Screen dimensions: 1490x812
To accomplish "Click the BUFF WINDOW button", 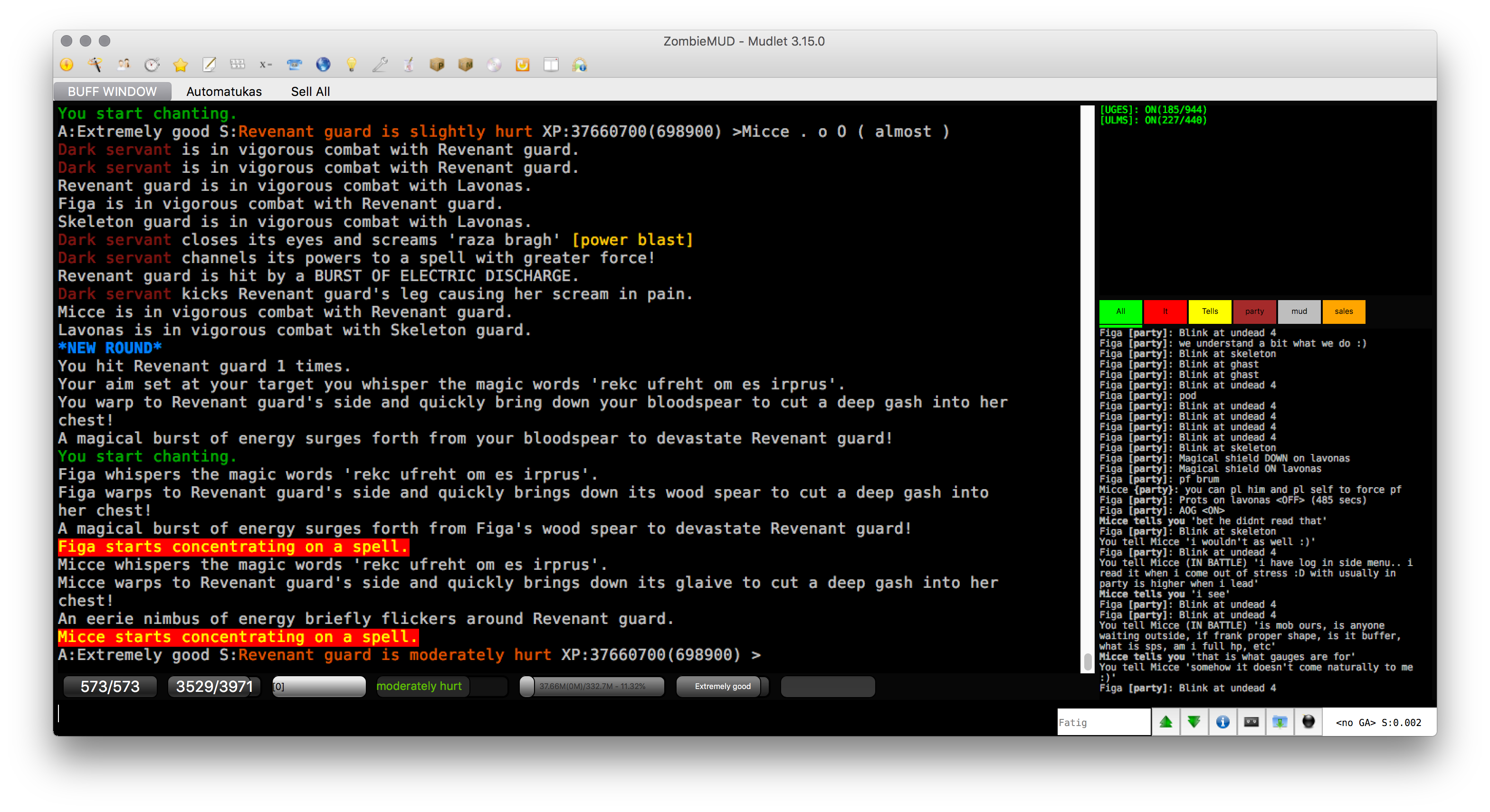I will (x=112, y=91).
